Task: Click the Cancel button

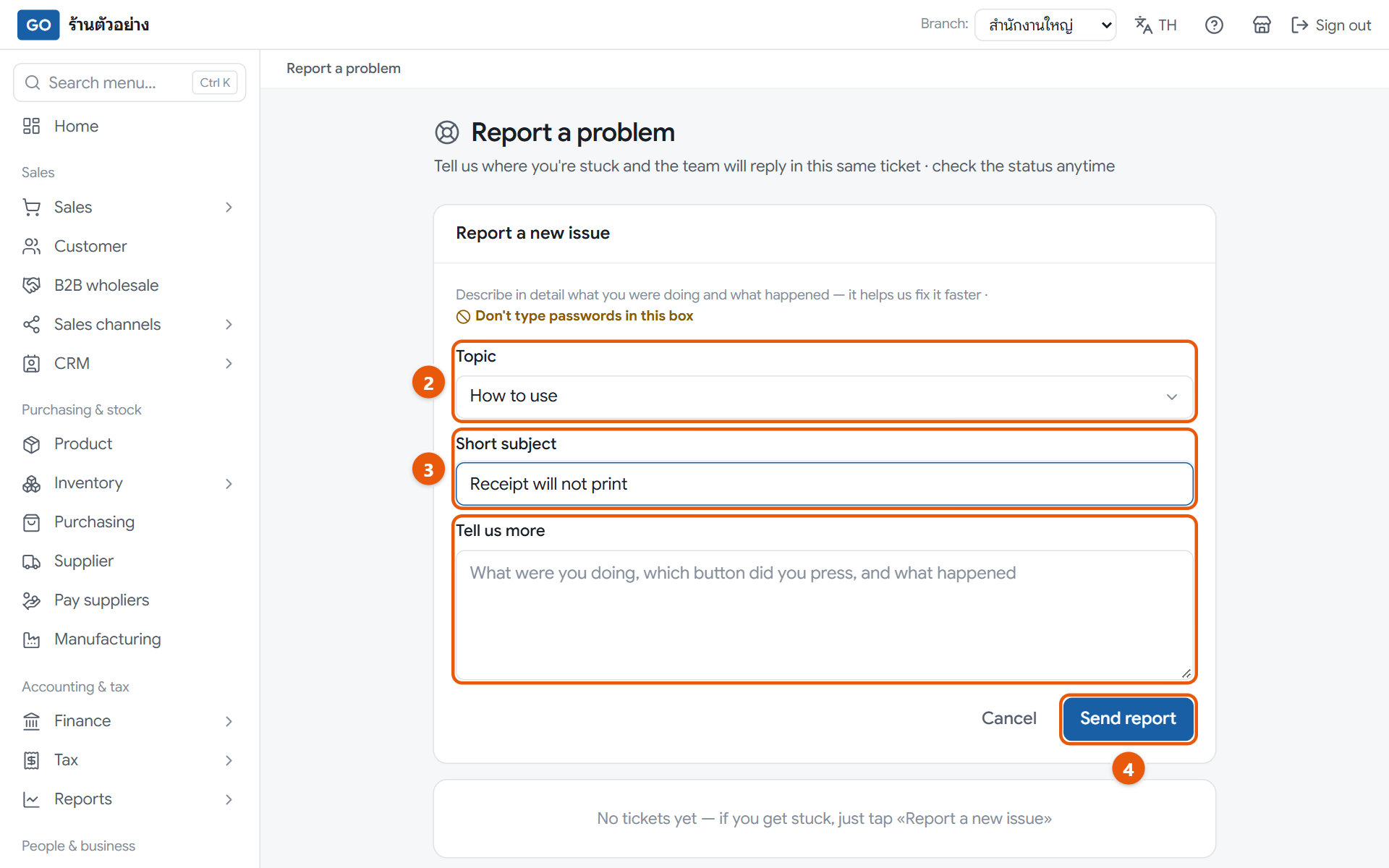Action: pyautogui.click(x=1008, y=718)
